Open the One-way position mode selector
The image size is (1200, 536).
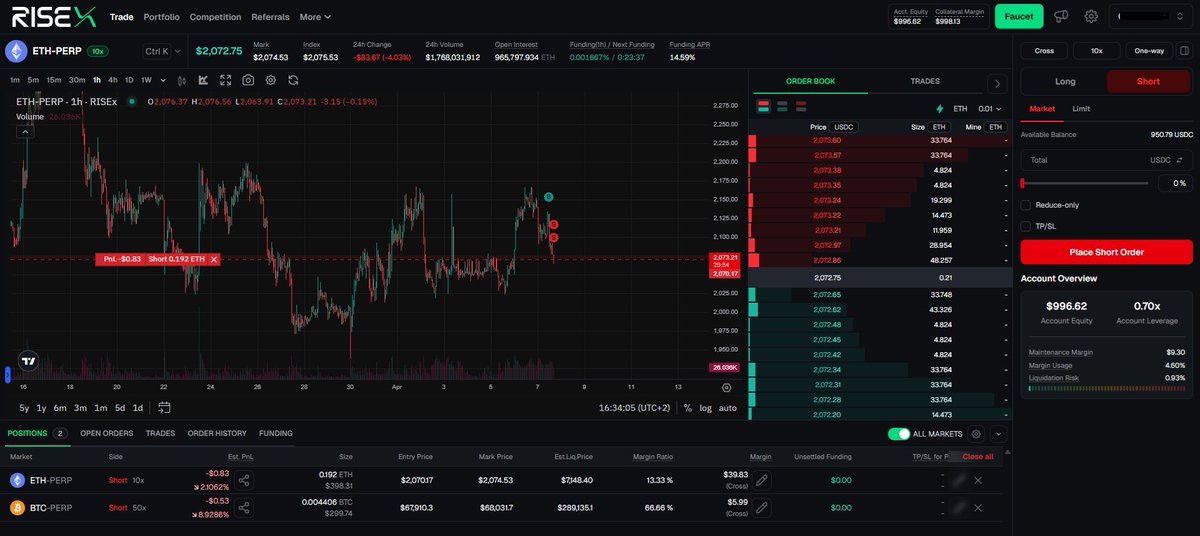(1149, 50)
